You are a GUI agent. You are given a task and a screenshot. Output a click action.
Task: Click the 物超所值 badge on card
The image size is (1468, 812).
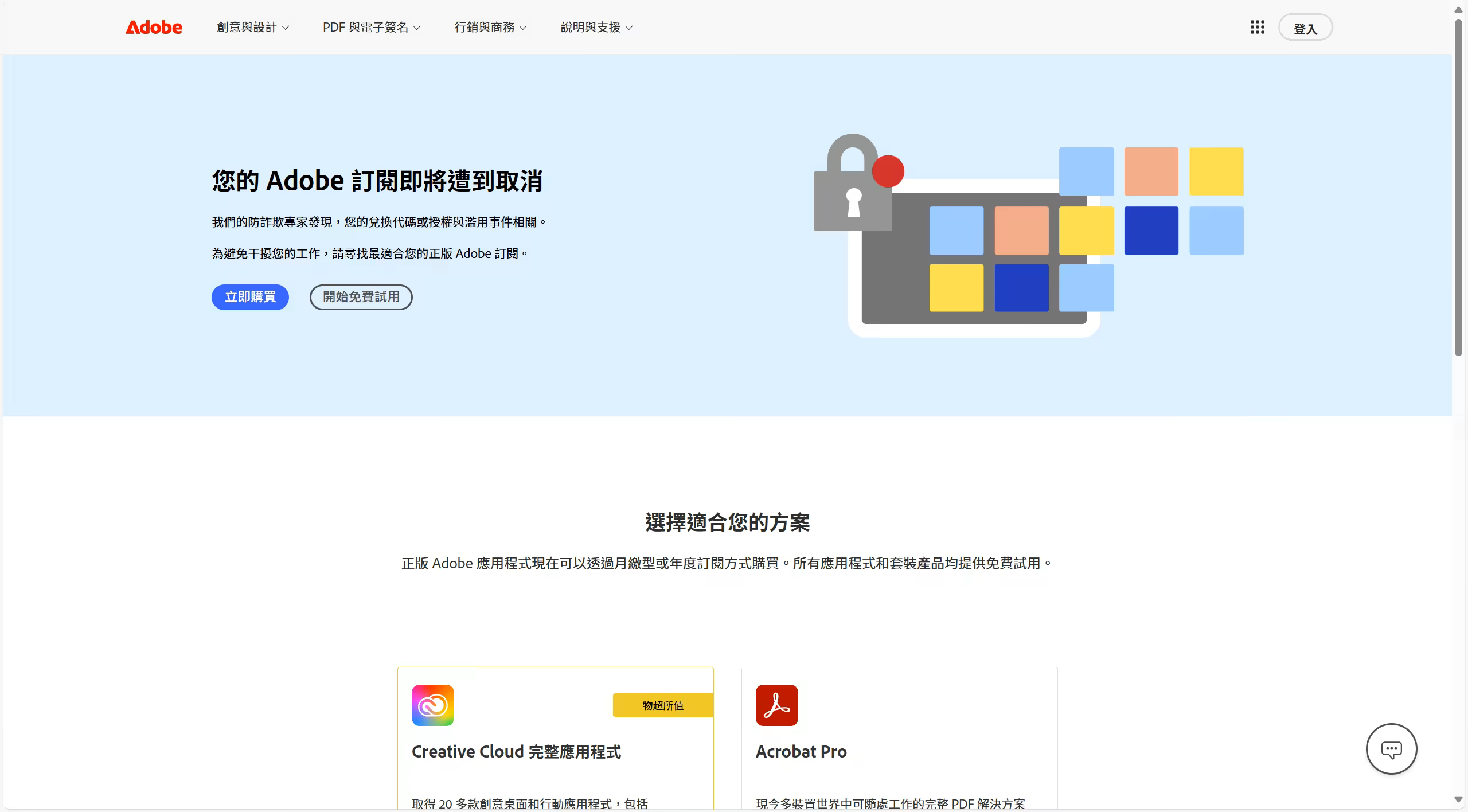pos(663,705)
